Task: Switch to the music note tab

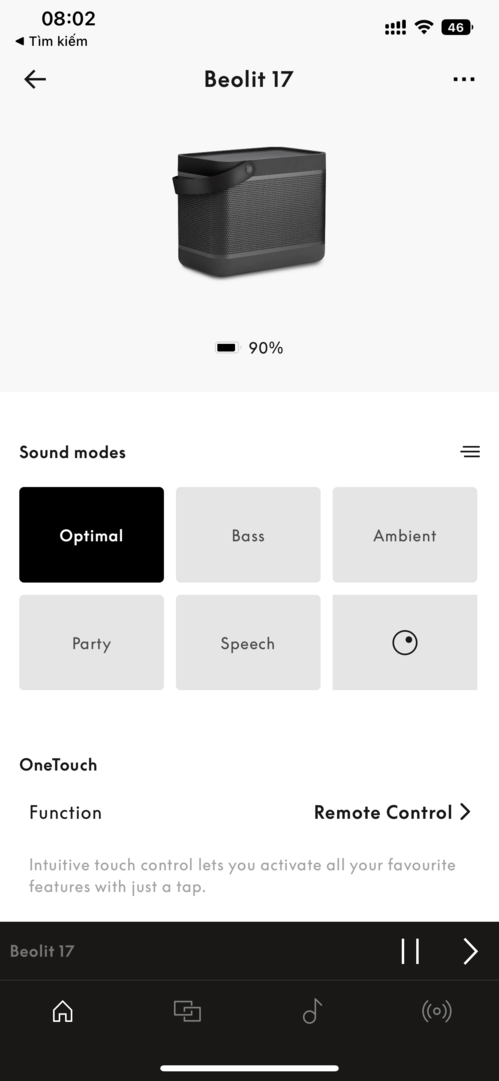Action: 312,1011
